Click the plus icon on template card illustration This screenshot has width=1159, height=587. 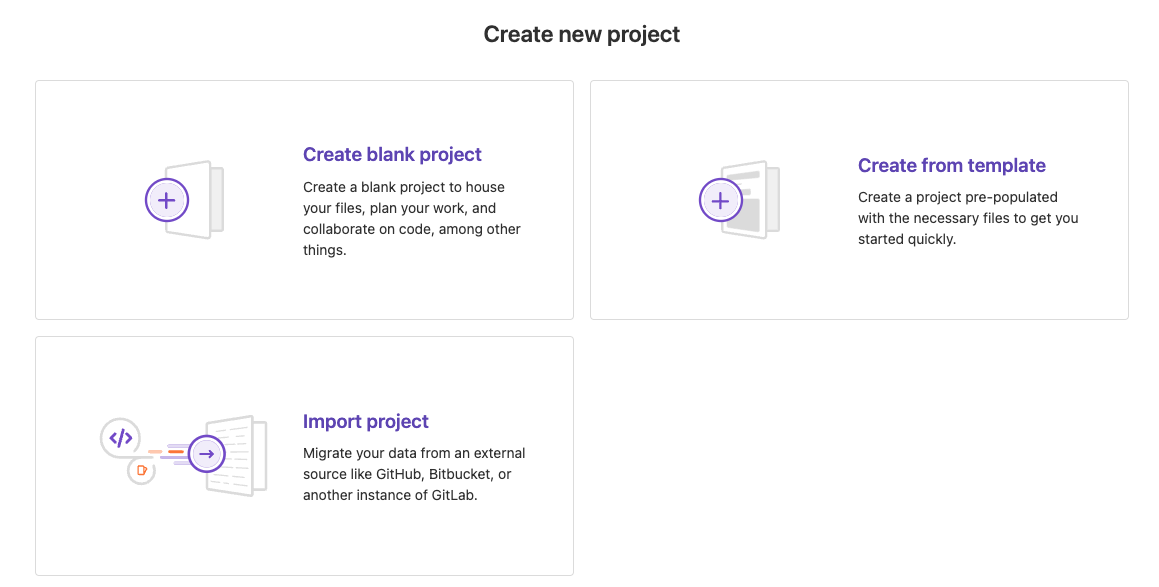point(722,200)
